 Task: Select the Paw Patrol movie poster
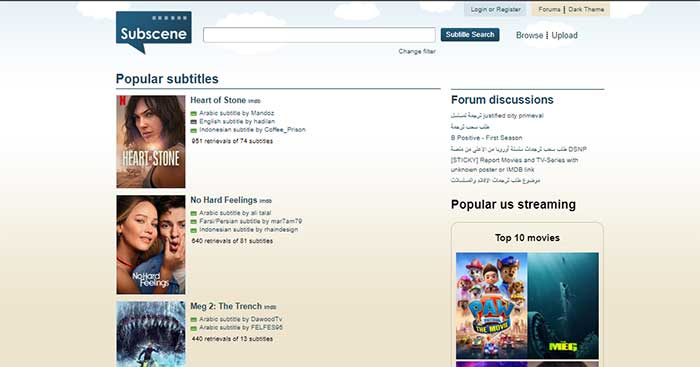tap(492, 306)
